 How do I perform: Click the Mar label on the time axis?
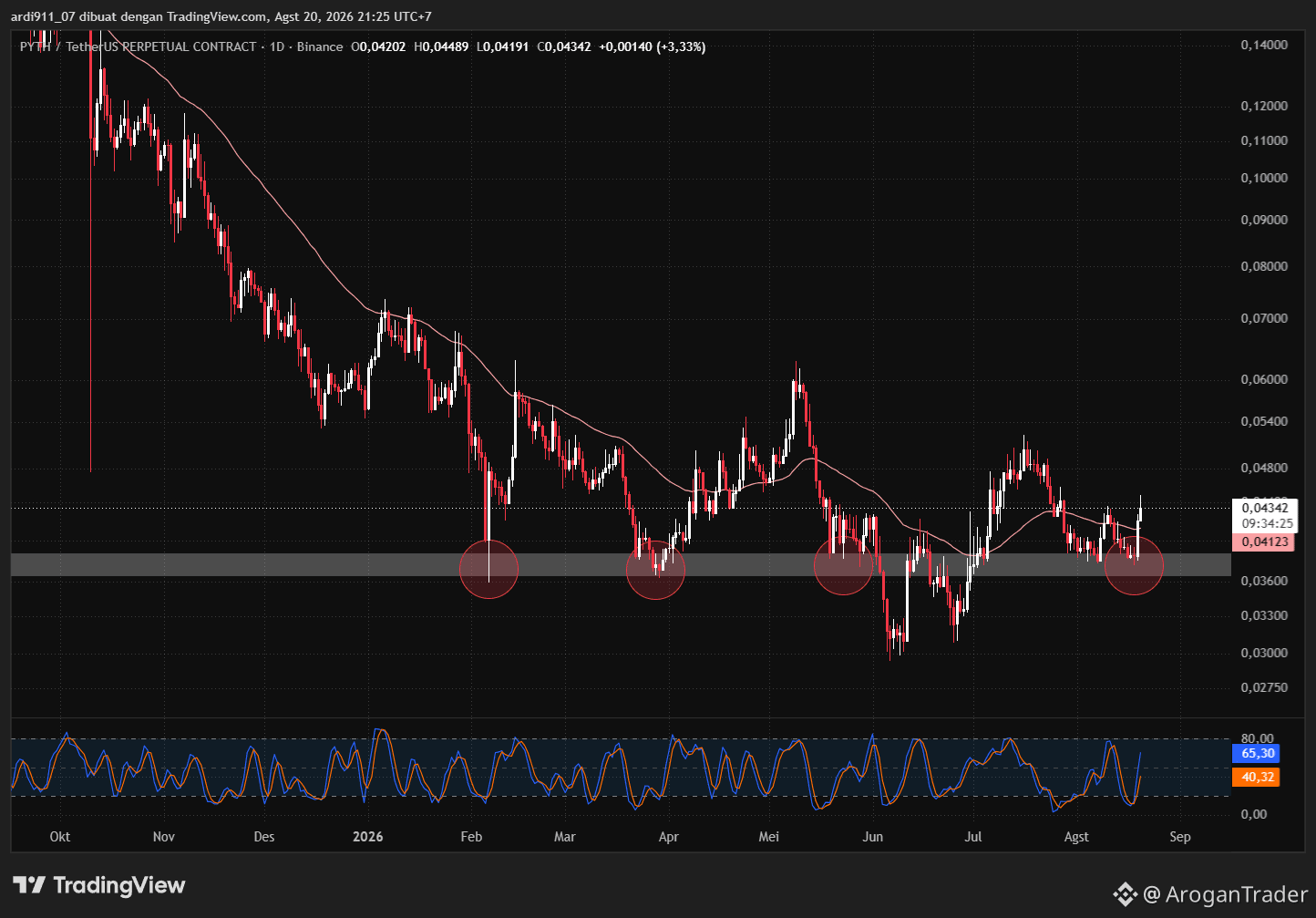[x=565, y=837]
